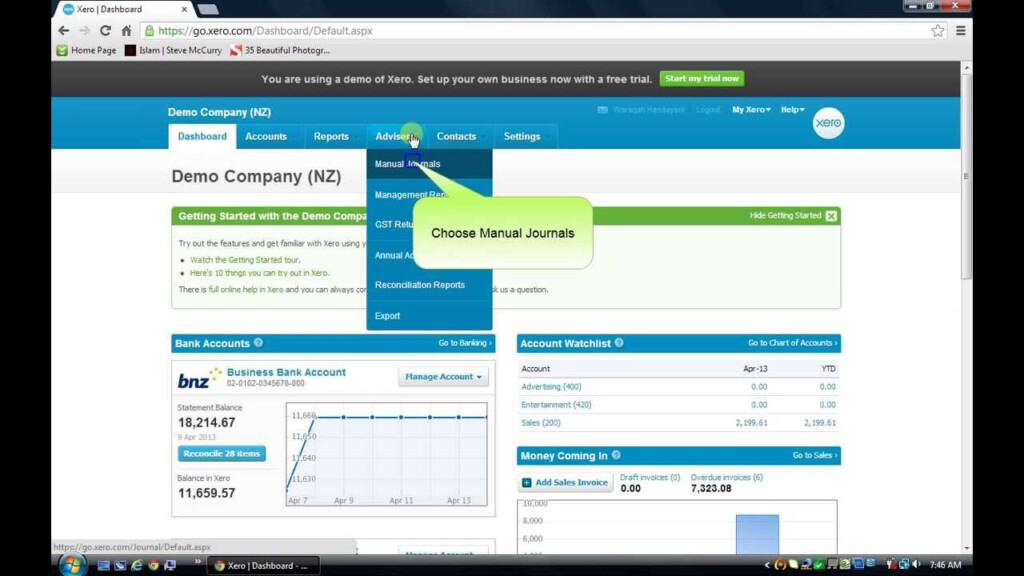Open Chrome from quick launch
The width and height of the screenshot is (1024, 576).
(x=153, y=566)
